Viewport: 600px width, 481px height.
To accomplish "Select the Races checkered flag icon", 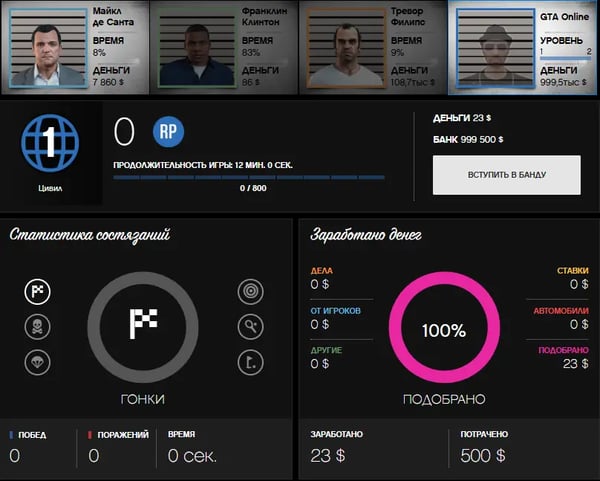I will click(37, 291).
